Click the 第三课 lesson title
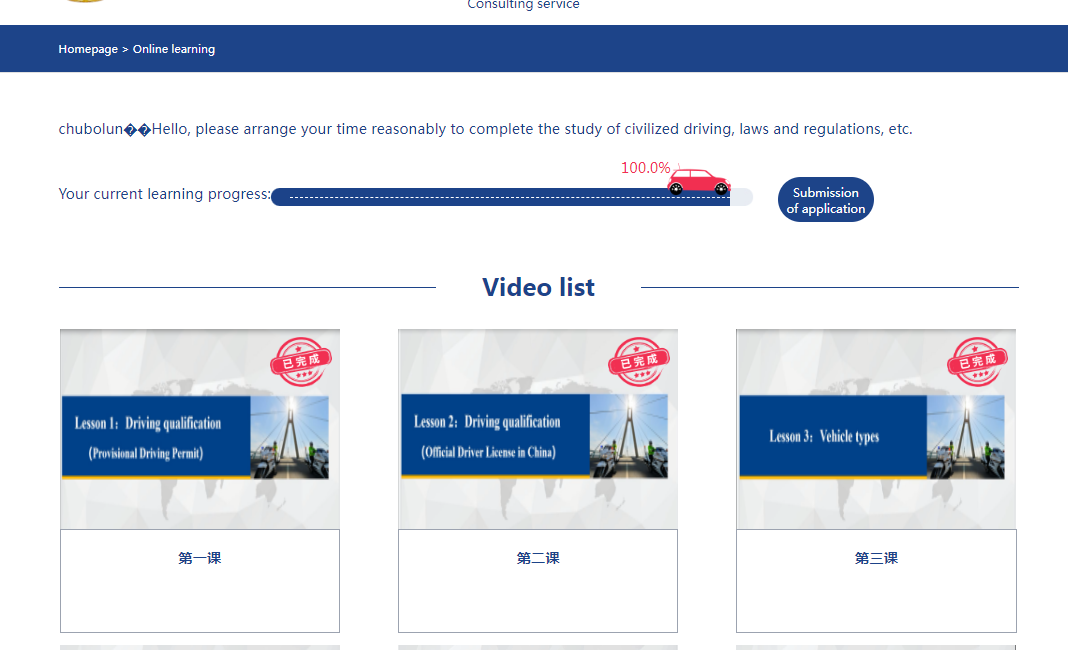Viewport: 1068px width, 650px height. point(876,558)
